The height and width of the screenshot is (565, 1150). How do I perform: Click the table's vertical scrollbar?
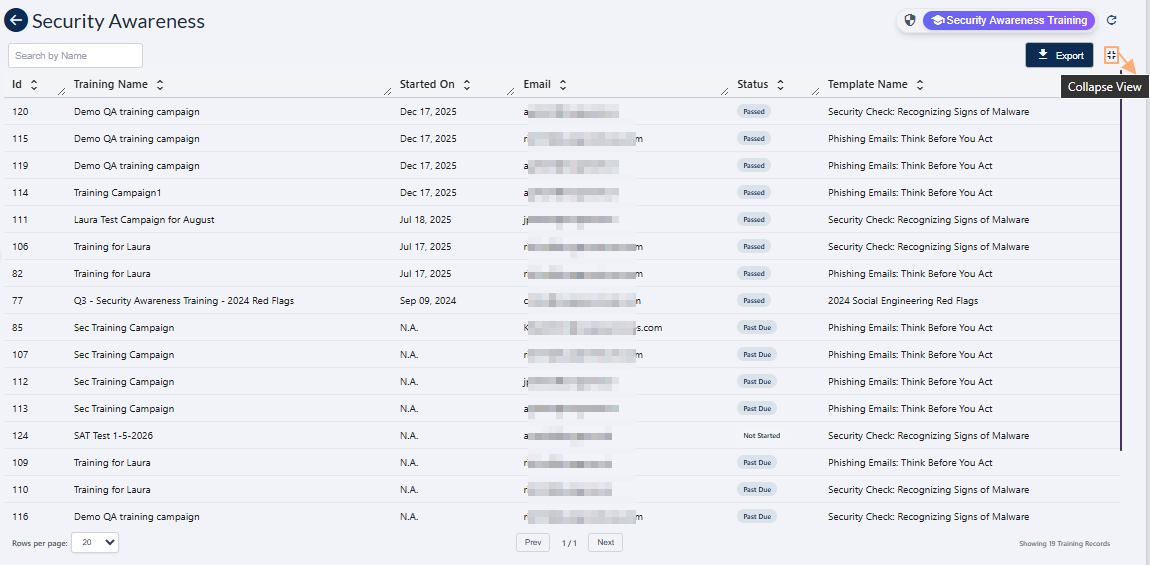click(x=1121, y=270)
